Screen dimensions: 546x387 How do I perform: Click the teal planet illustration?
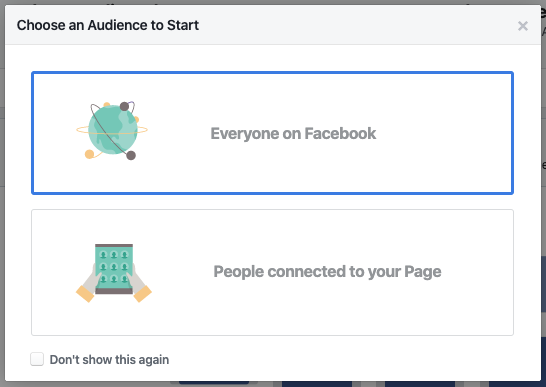pos(113,130)
